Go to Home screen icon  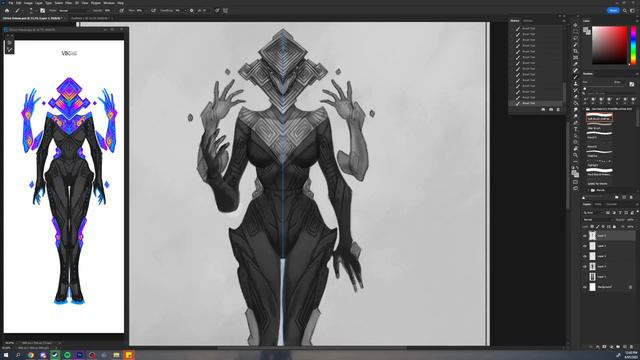click(7, 11)
